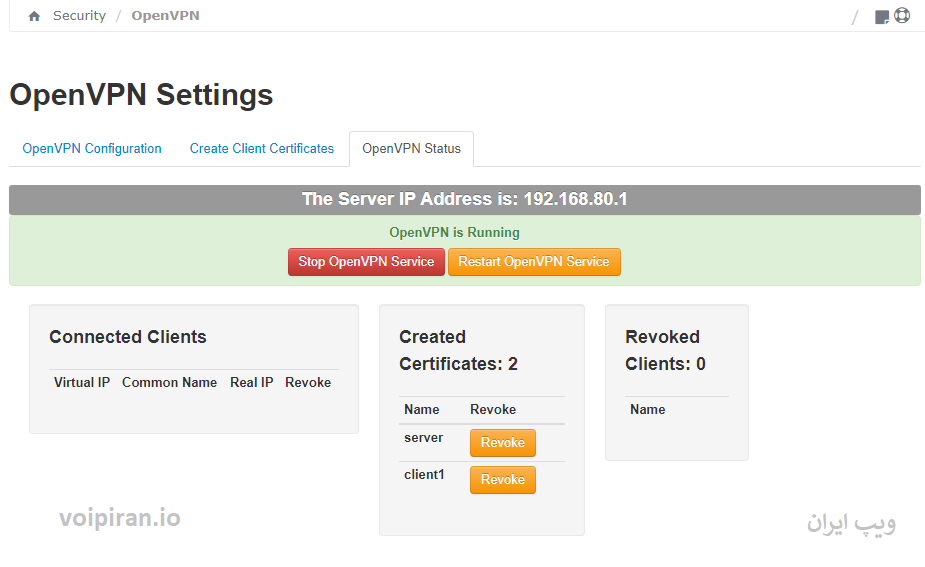
Task: Click Security breadcrumb link
Action: pos(79,15)
